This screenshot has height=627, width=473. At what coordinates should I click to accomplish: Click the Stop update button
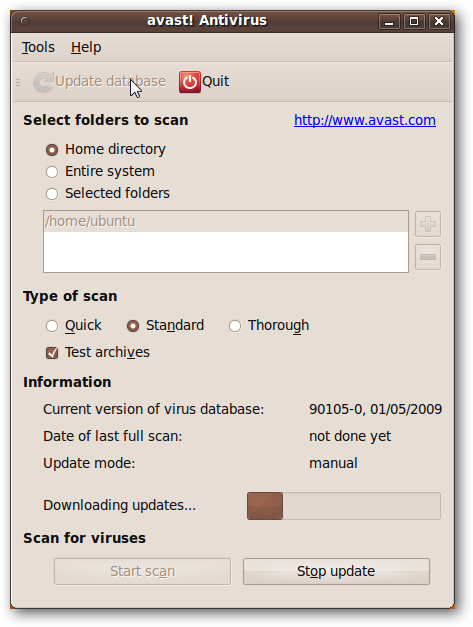[336, 571]
